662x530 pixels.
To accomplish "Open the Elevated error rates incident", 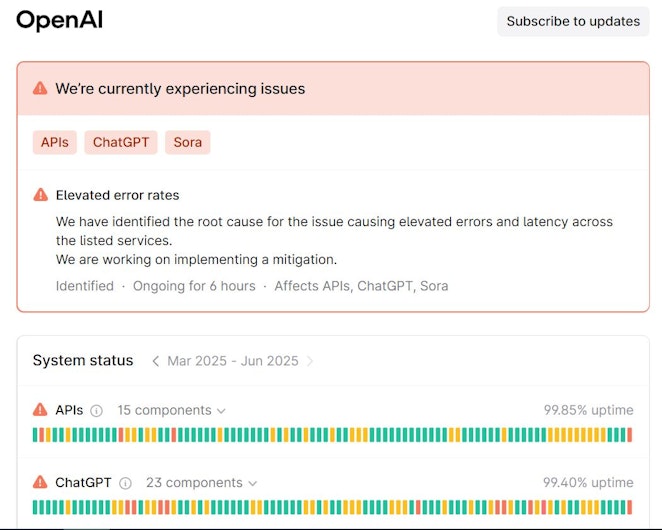I will pos(117,195).
